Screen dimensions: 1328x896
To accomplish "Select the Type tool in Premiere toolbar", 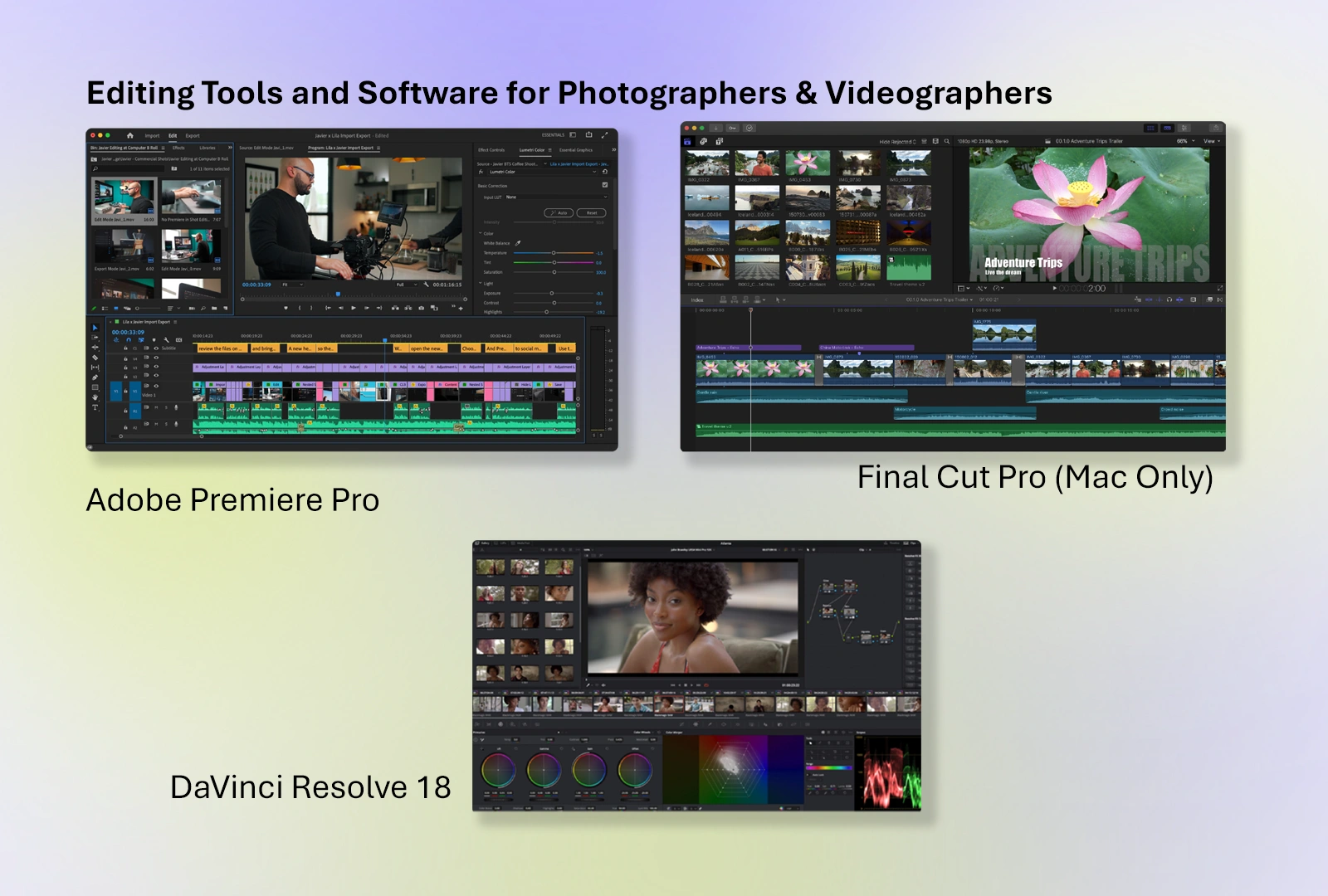I will [x=95, y=407].
